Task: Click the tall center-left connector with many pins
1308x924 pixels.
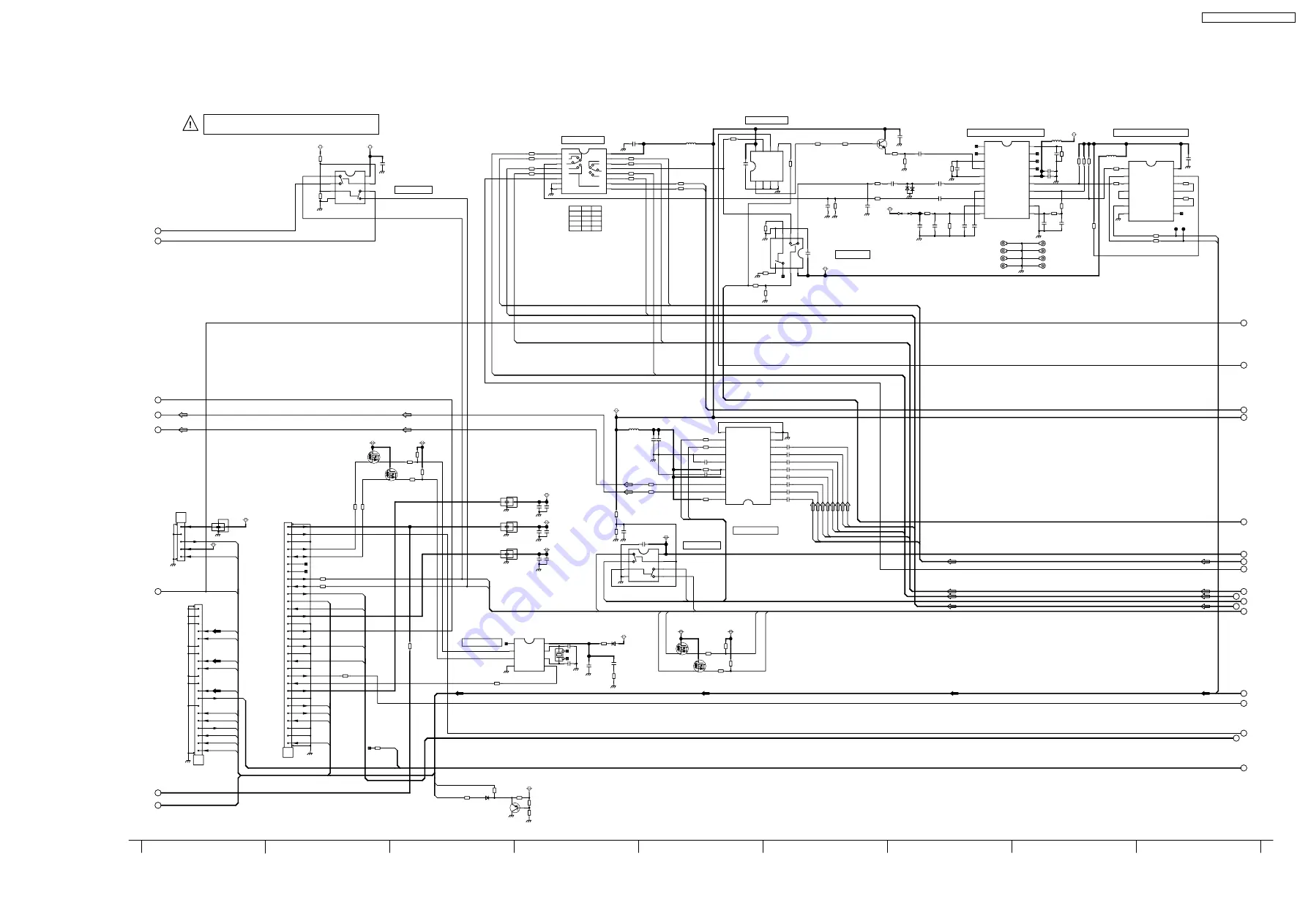Action: coord(288,634)
